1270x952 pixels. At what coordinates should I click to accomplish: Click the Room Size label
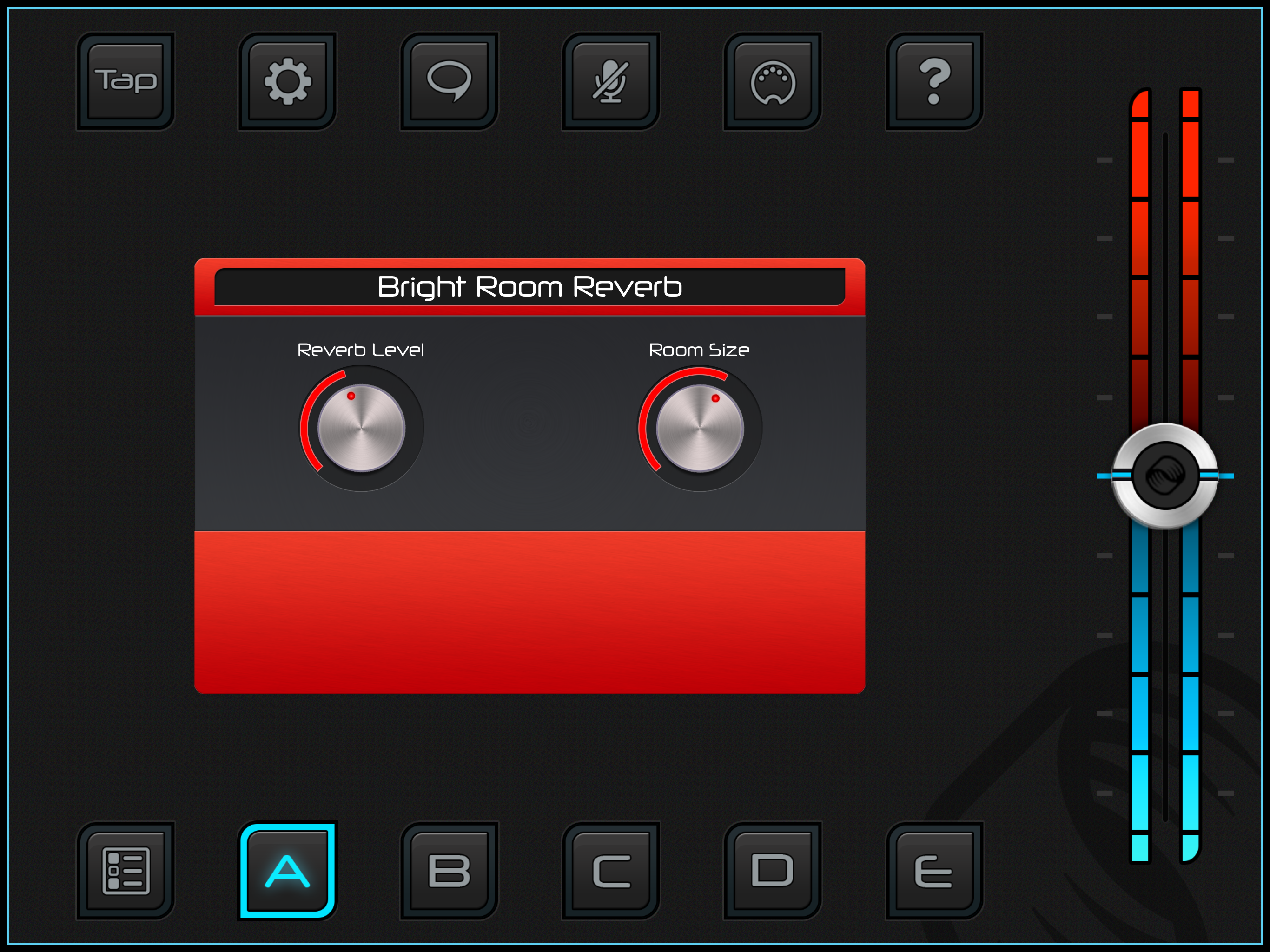[x=699, y=350]
